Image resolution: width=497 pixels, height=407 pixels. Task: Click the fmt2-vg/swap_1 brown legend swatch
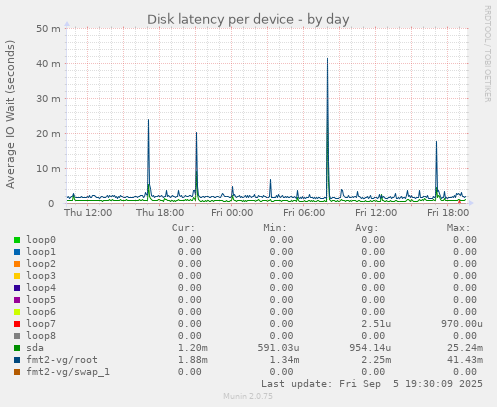point(17,372)
